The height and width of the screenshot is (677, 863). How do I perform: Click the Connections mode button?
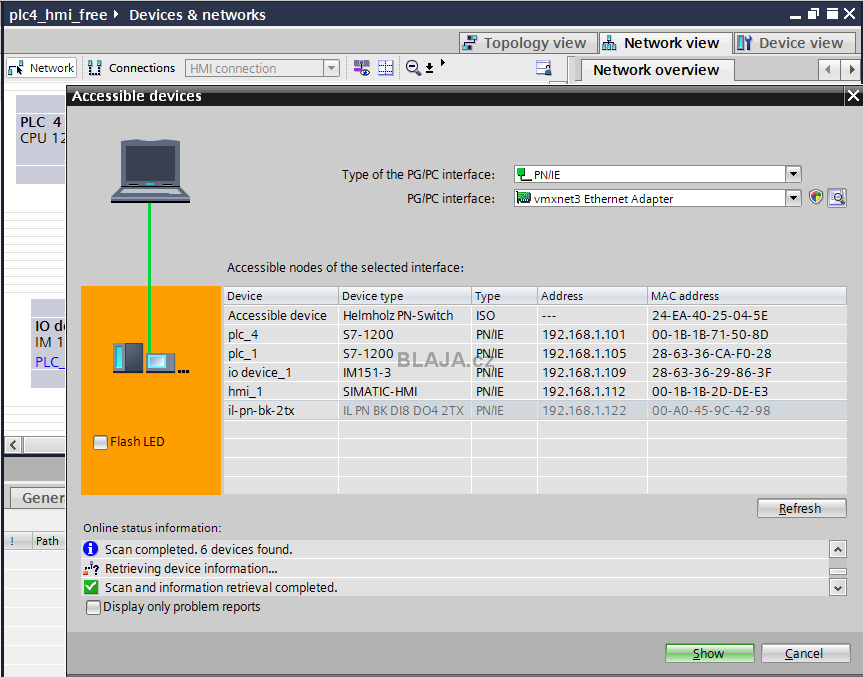tap(132, 68)
